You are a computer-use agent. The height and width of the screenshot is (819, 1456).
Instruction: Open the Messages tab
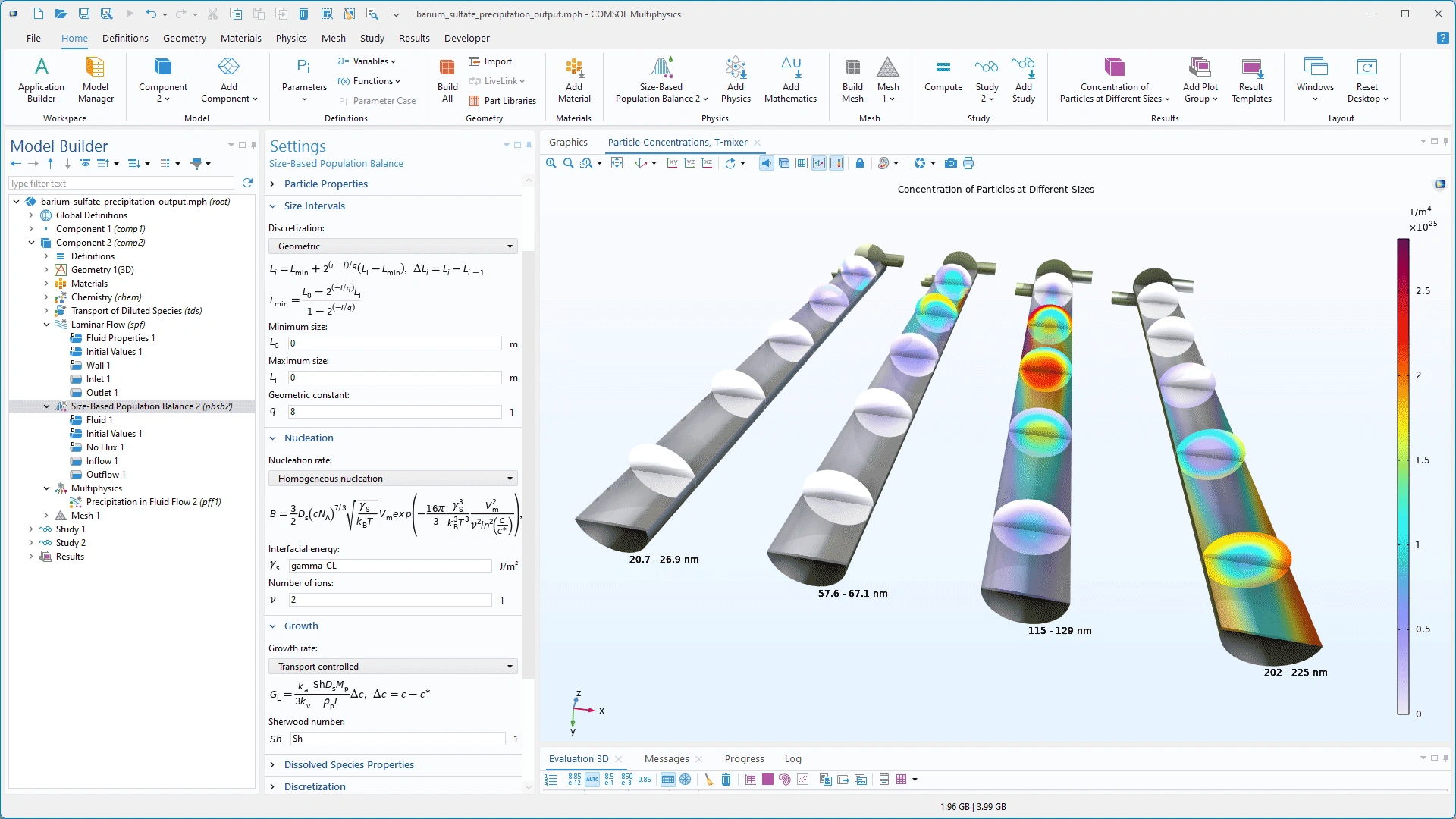tap(667, 758)
